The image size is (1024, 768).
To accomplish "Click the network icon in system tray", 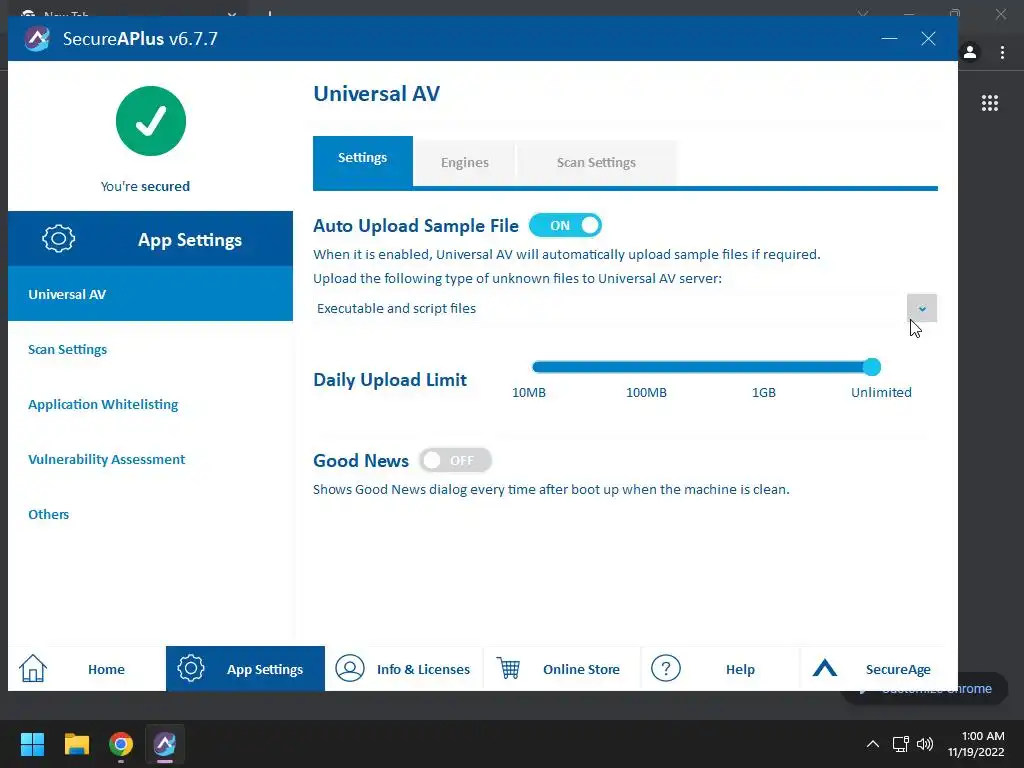I will (901, 744).
